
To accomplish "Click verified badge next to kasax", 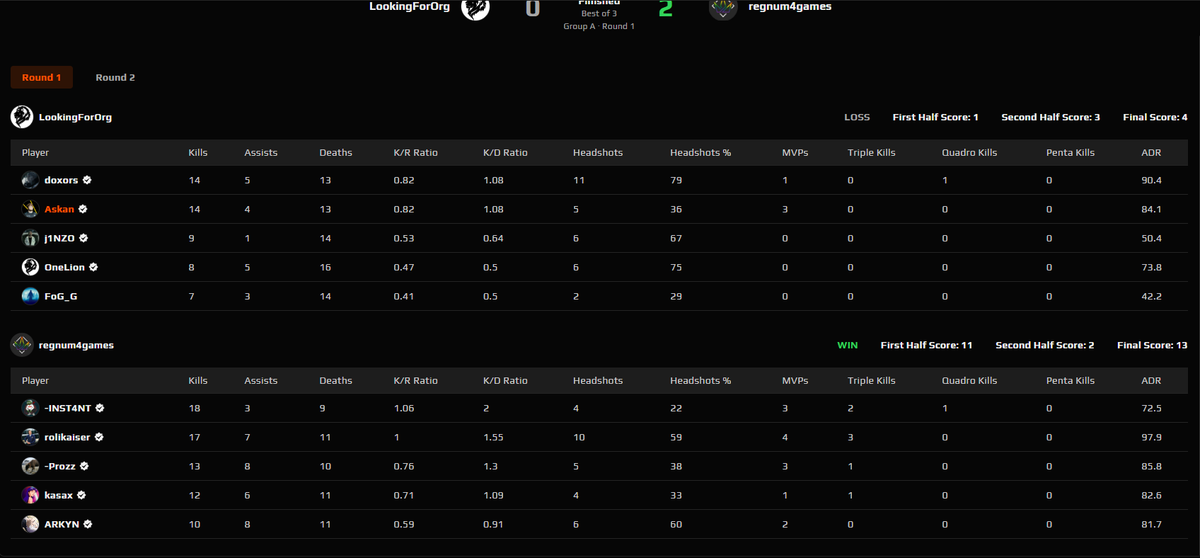I will coord(81,495).
